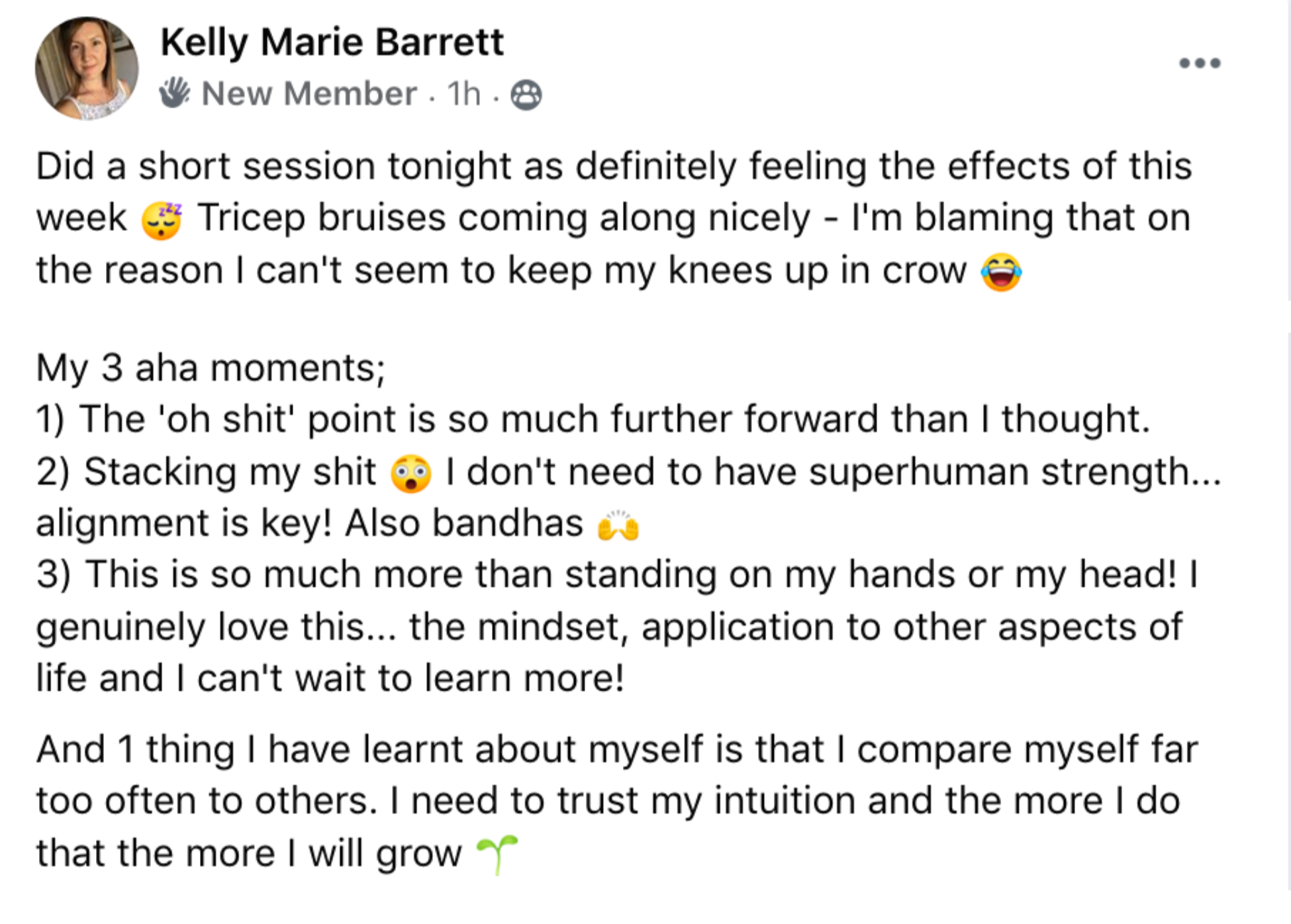This screenshot has width=1291, height=924.
Task: Click the 'My 3 aha moments;' line
Action: click(211, 368)
